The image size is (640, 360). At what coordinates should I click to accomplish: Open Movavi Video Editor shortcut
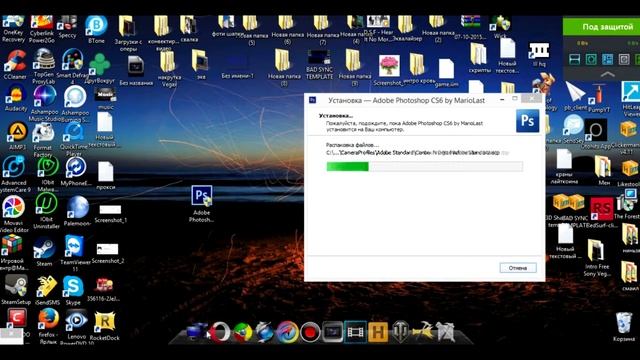[x=14, y=214]
